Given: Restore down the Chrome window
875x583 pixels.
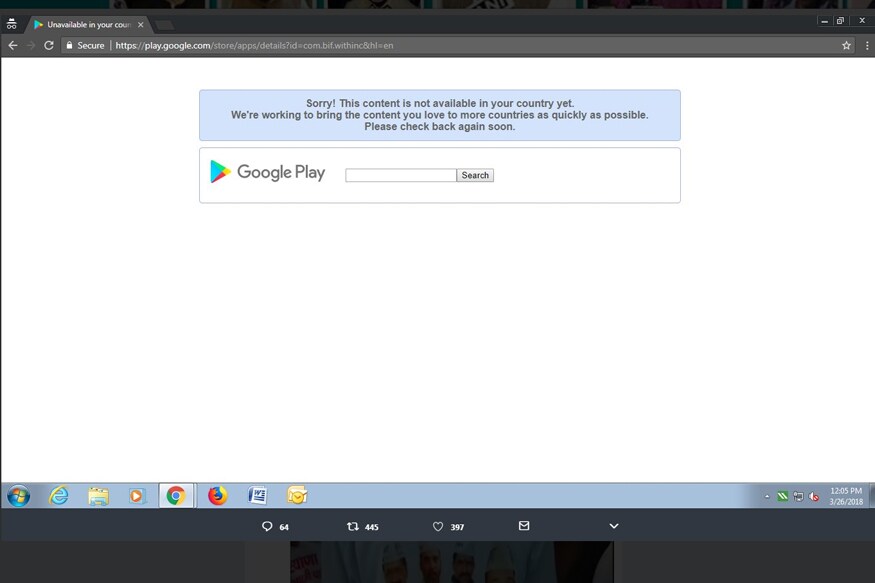Looking at the screenshot, I should [840, 21].
